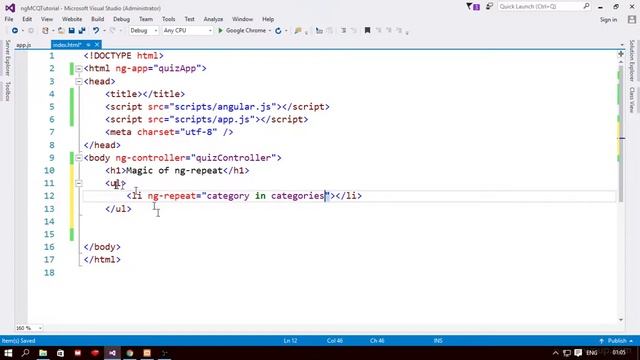Screen dimensions: 640x360
Task: Click the clock showing 01:05 in the taskbar
Action: (619, 352)
